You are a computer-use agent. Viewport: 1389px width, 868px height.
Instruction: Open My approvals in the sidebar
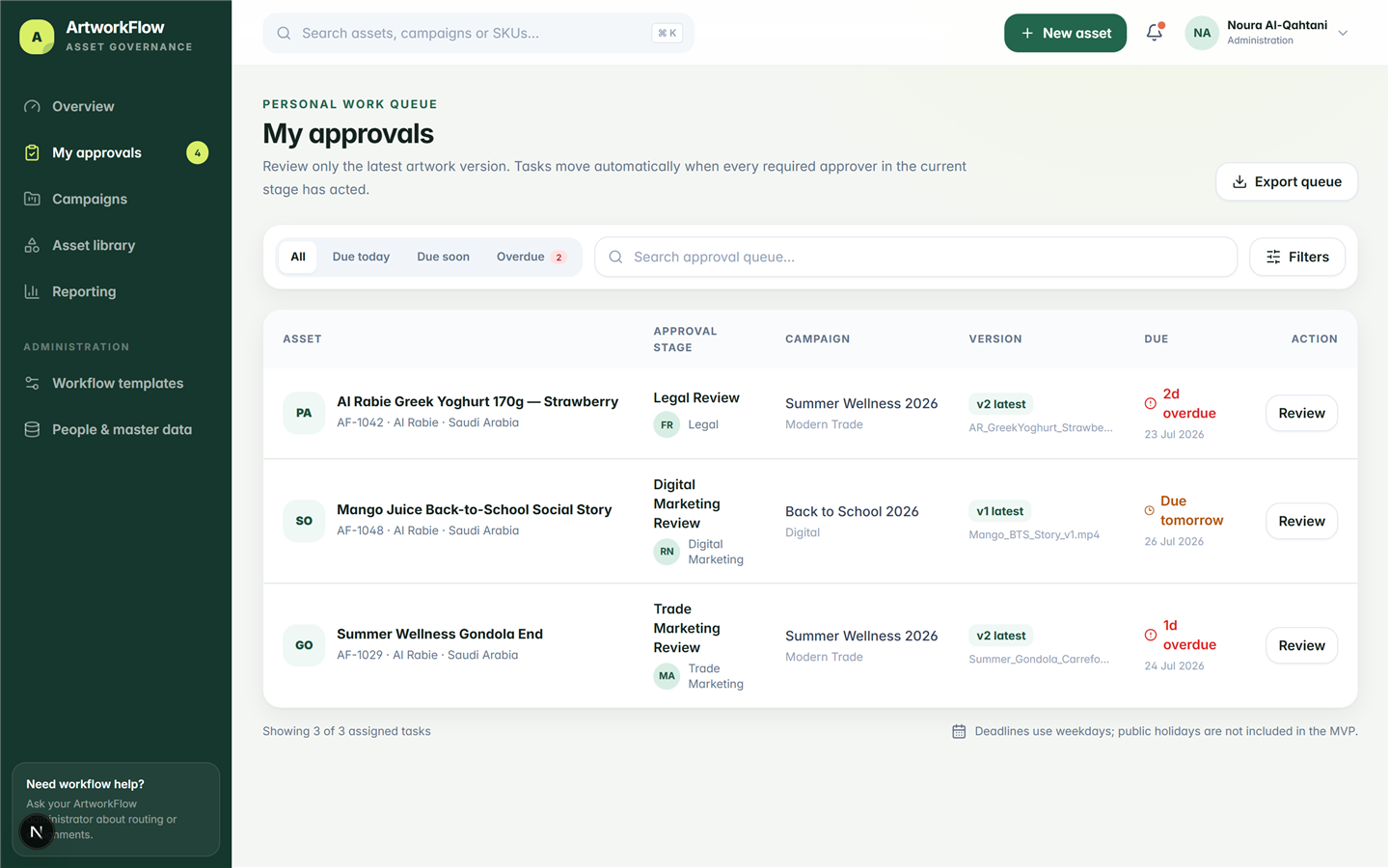click(116, 152)
